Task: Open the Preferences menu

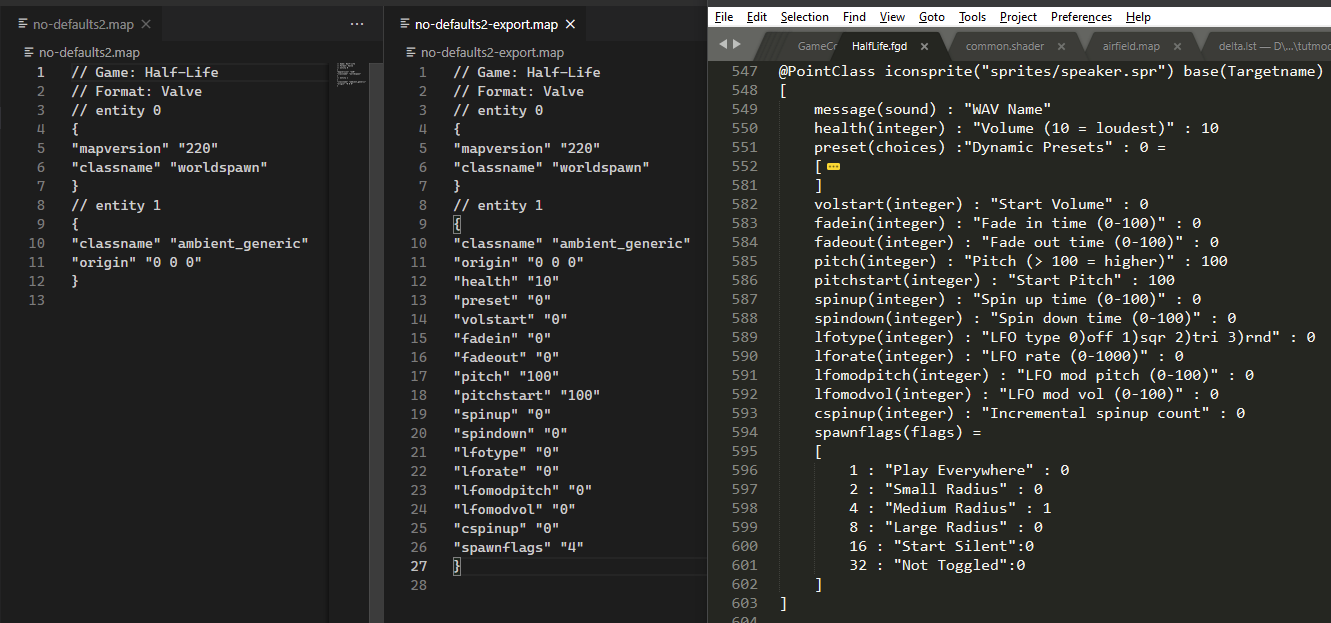Action: pos(1081,17)
